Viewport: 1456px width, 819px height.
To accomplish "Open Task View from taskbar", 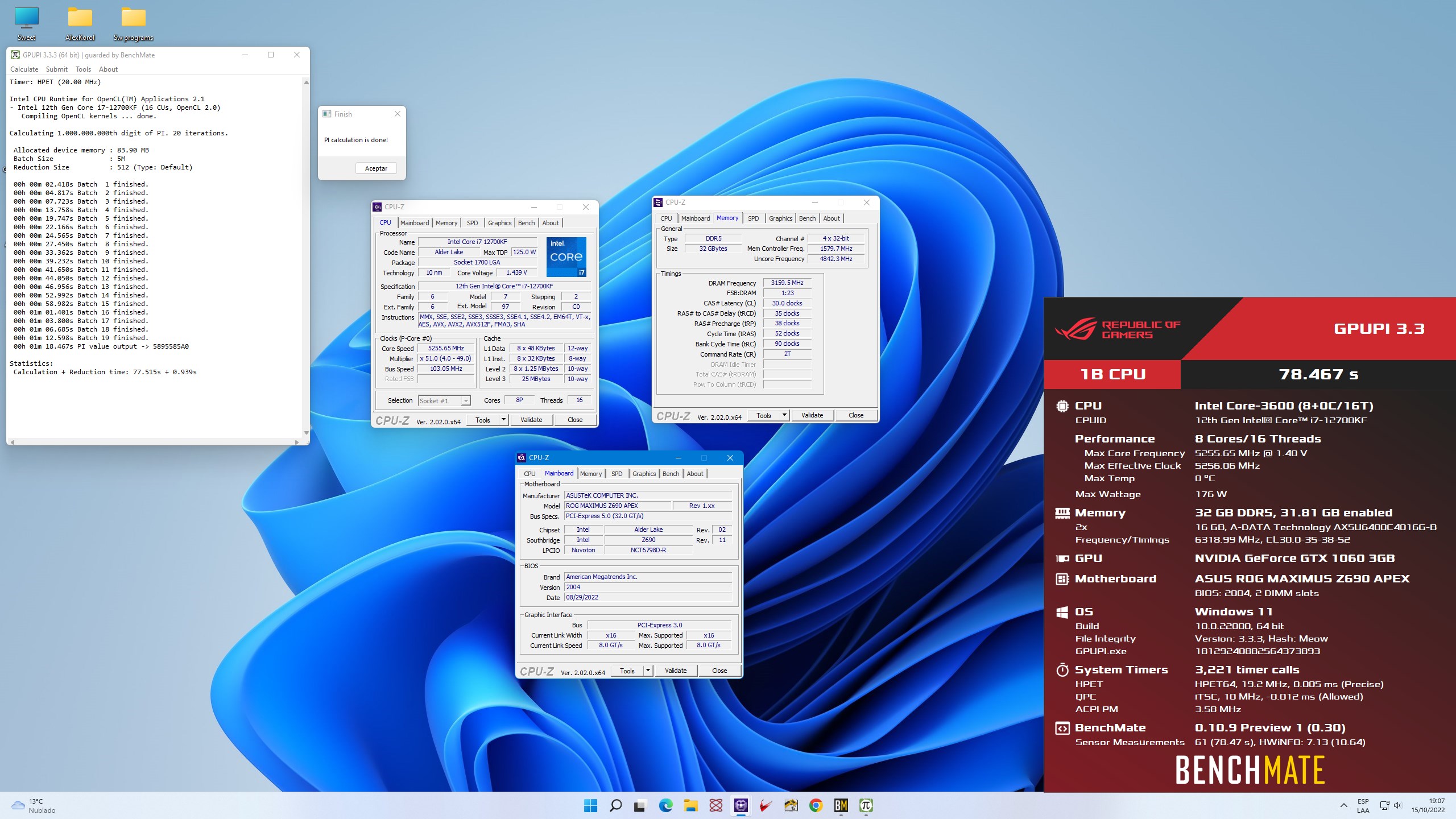I will 640,805.
